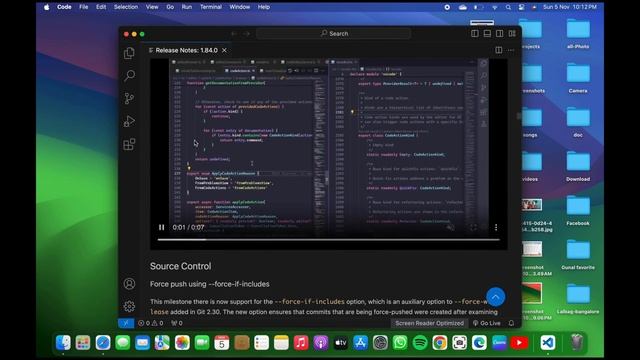Open editor More Actions ellipsis menu
The height and width of the screenshot is (360, 640).
(511, 50)
